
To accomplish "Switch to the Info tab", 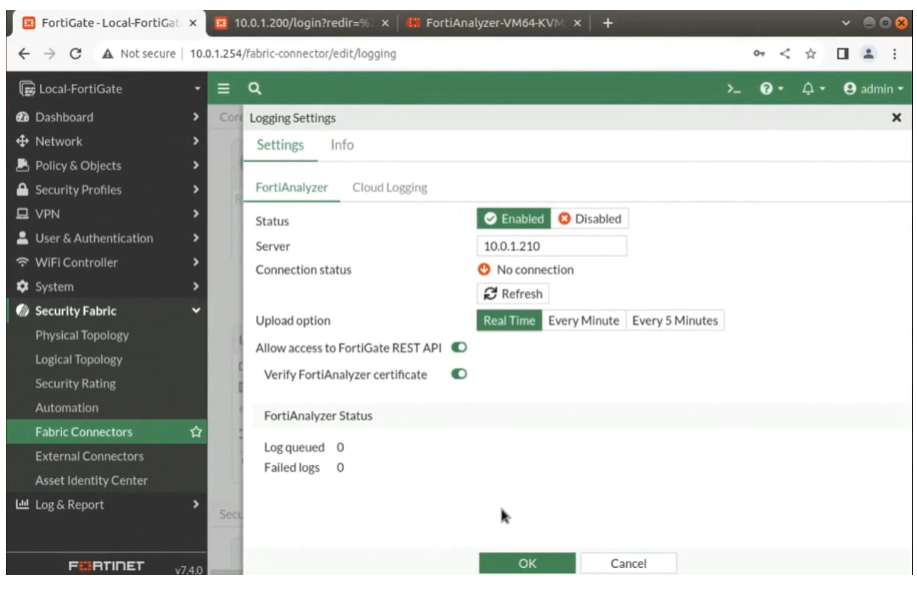I will tap(342, 145).
